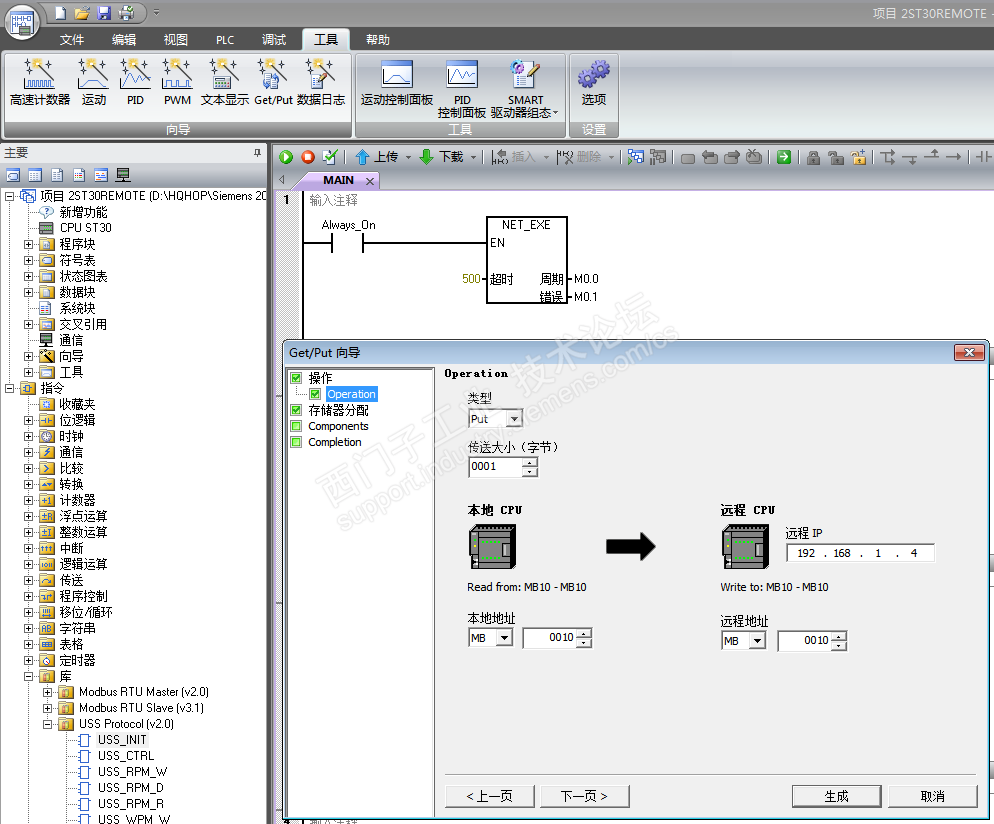Select CPU ST30 in project tree
Screen dimensions: 994x824
point(86,228)
